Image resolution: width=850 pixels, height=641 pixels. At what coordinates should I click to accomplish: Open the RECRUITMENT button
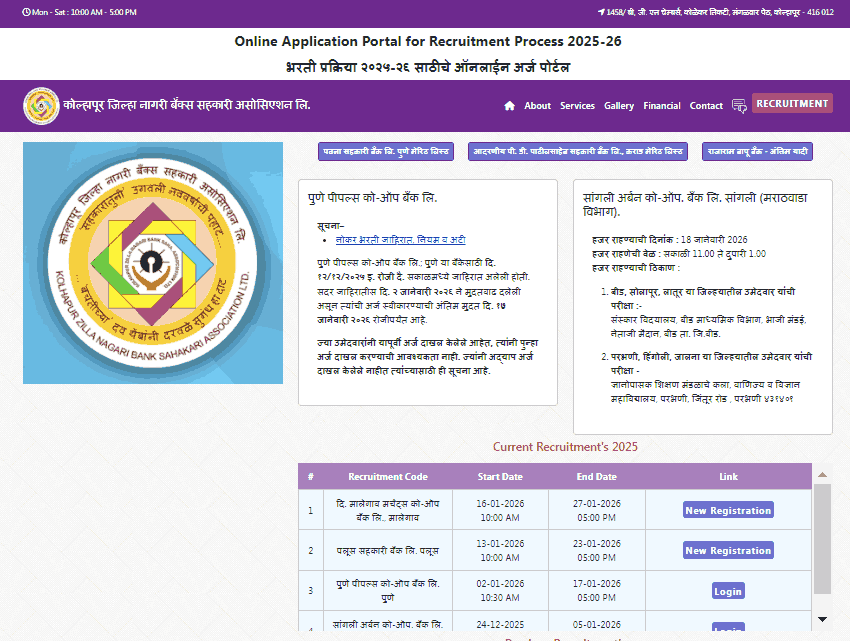pos(791,103)
